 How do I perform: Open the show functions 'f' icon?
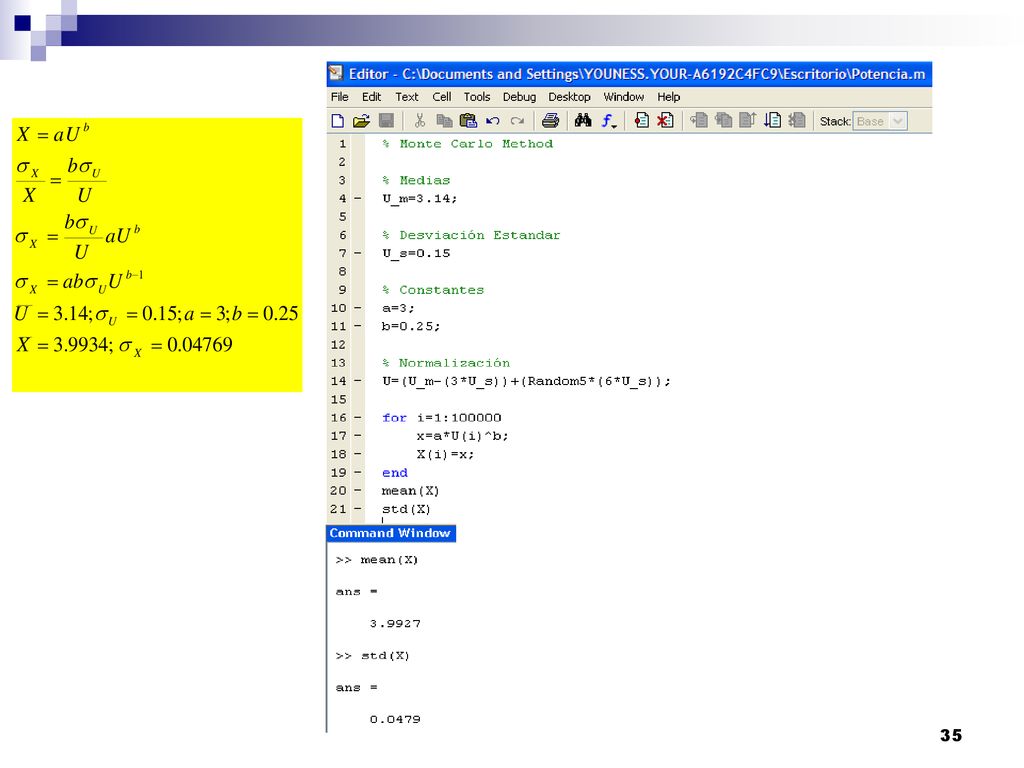(609, 121)
